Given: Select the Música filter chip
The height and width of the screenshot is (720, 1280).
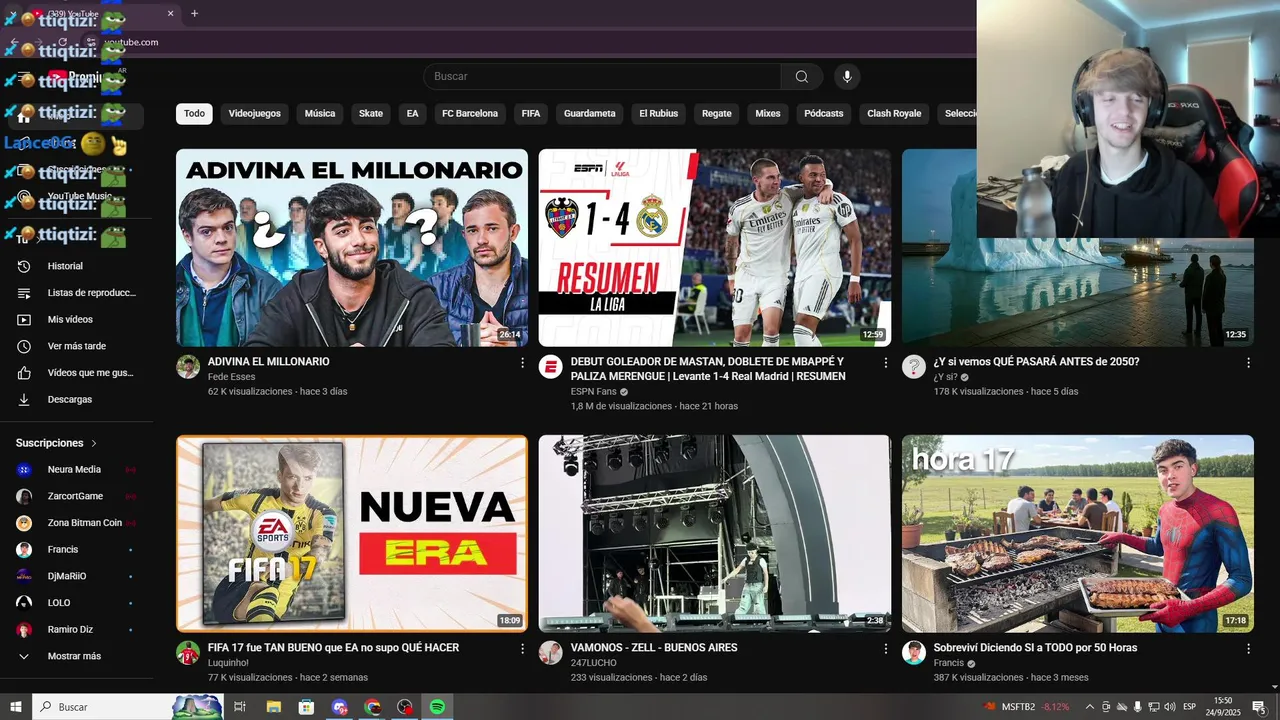Looking at the screenshot, I should 320,114.
